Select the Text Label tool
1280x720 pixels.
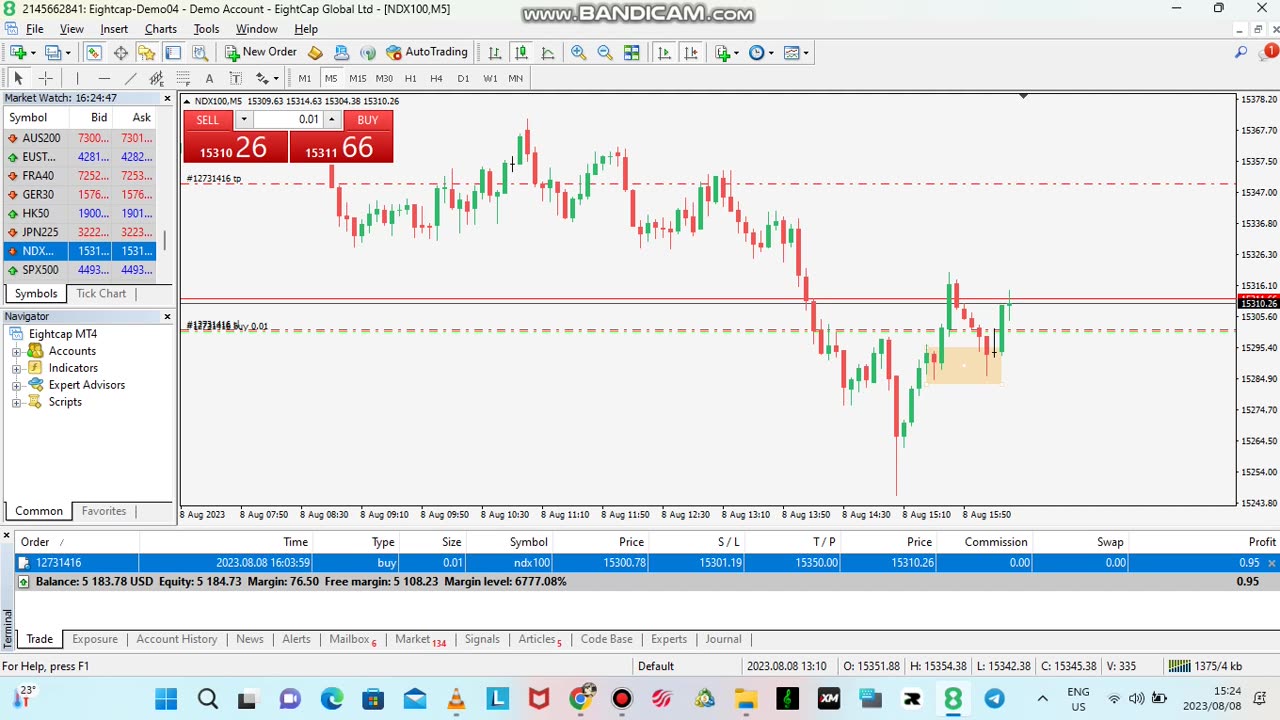click(235, 78)
